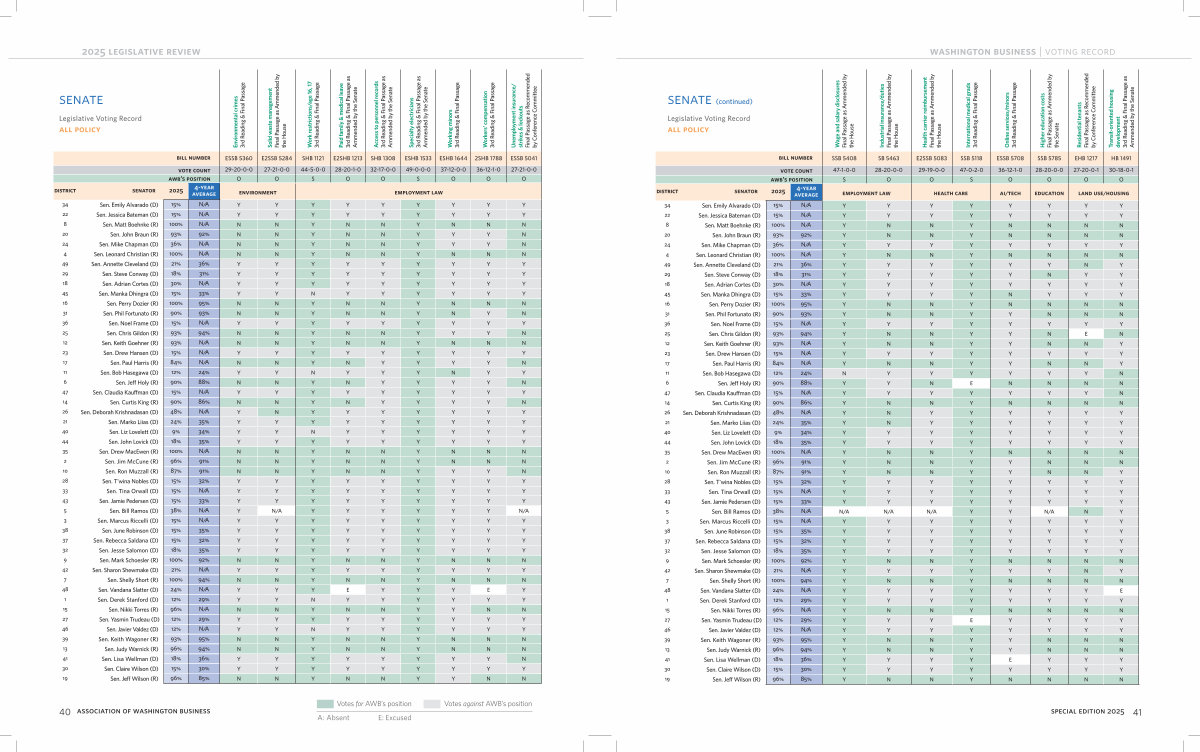The width and height of the screenshot is (1200, 752).
Task: Click bill number HB 1491
Action: (1122, 158)
